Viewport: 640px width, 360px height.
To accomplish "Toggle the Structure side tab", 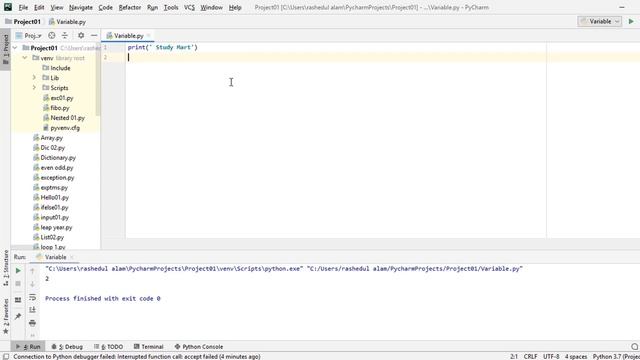I will 5,268.
